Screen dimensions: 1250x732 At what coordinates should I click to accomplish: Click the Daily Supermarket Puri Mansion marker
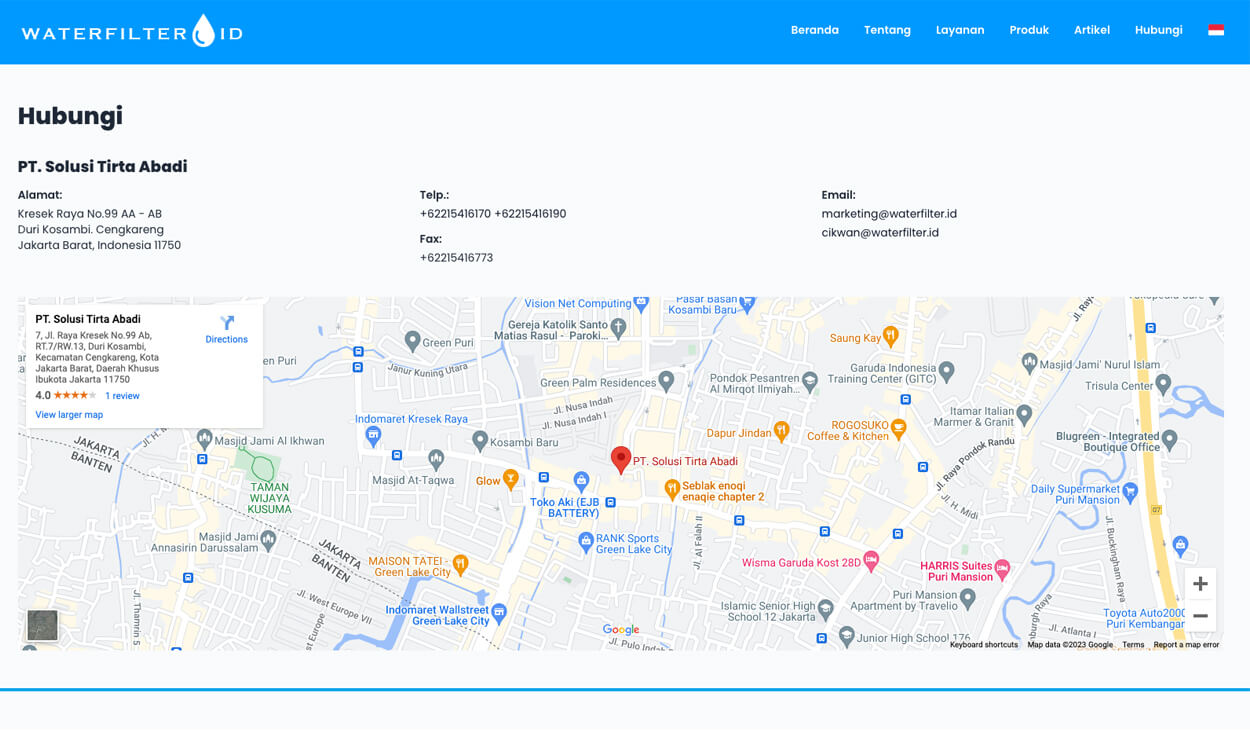pyautogui.click(x=1130, y=490)
